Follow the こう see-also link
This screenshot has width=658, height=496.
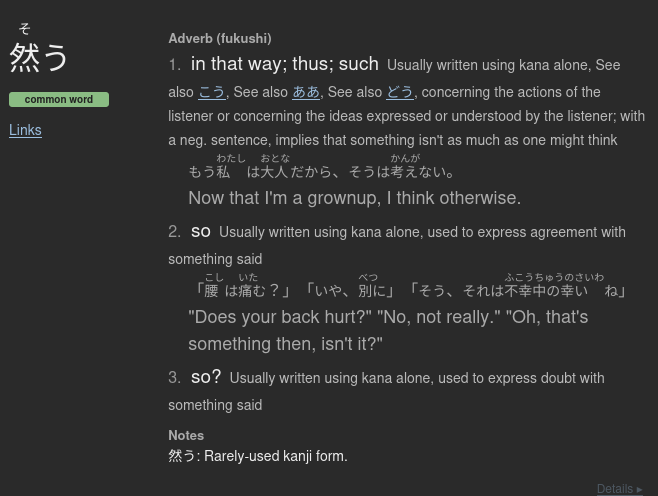click(212, 92)
